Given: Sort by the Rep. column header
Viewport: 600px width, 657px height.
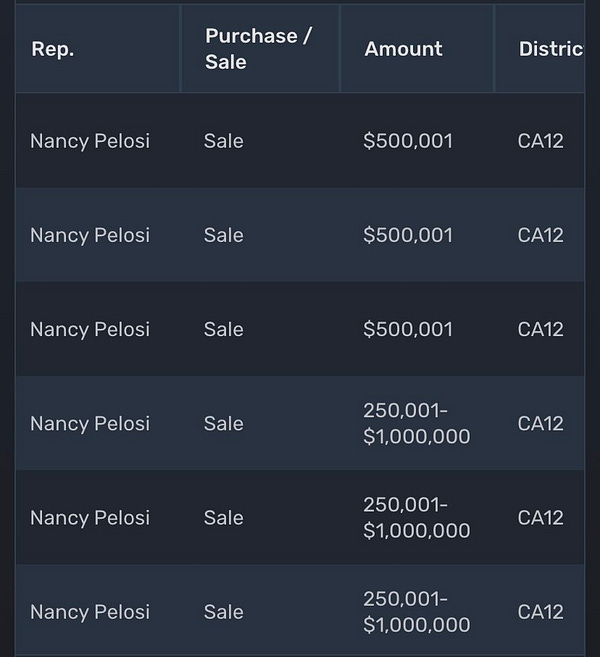Looking at the screenshot, I should pos(53,49).
